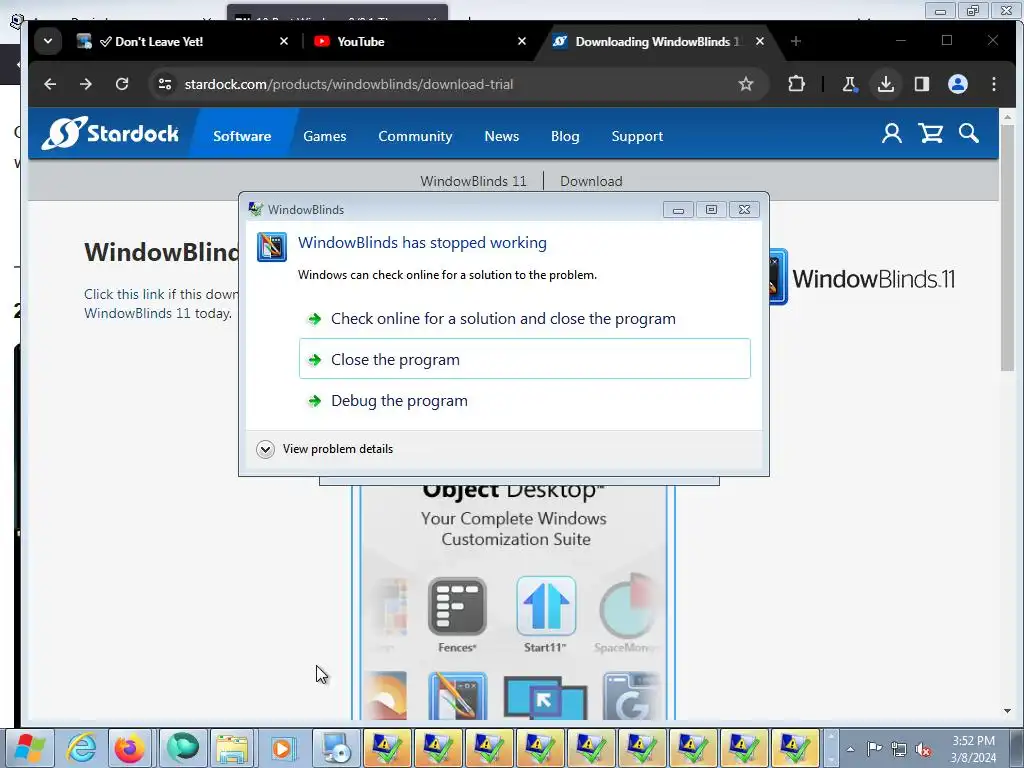Click the address bar URL field
1024x768 pixels.
click(457, 84)
